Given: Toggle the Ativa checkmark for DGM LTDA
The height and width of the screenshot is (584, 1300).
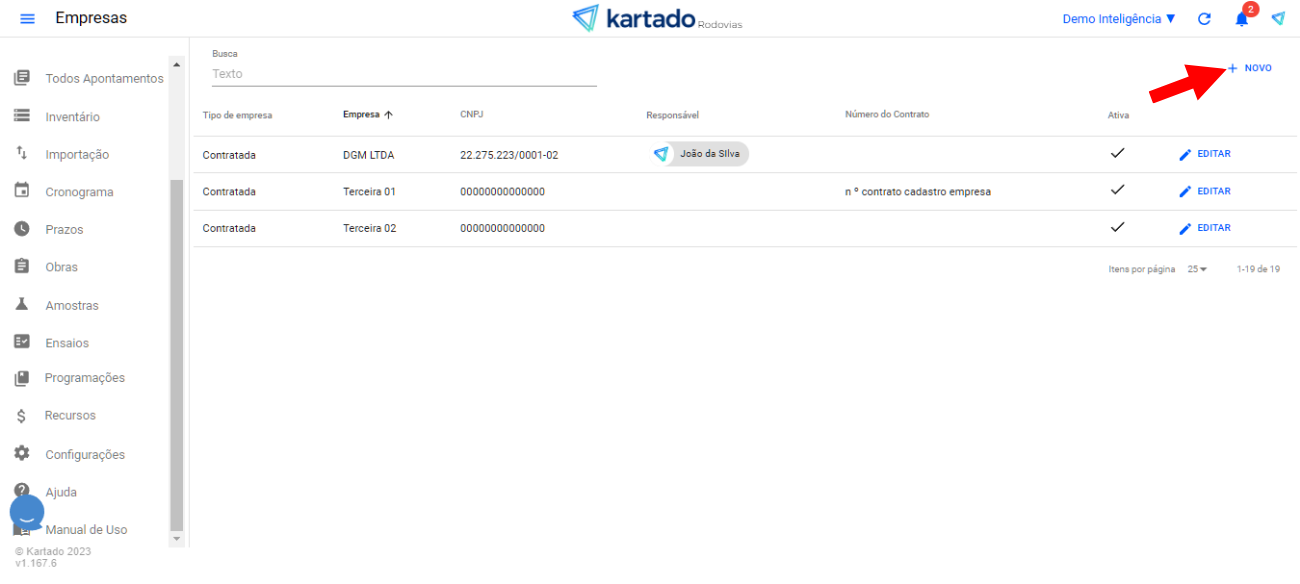Looking at the screenshot, I should tap(1118, 154).
